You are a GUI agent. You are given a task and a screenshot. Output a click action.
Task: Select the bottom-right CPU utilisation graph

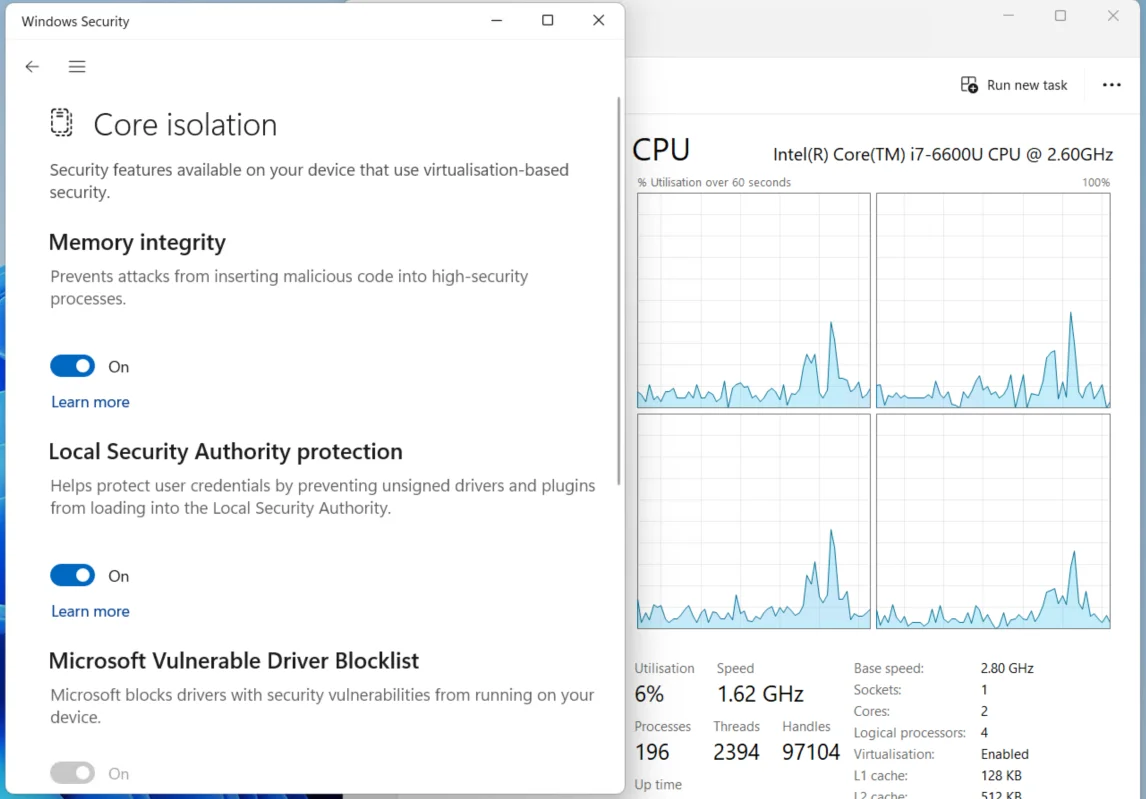point(993,521)
